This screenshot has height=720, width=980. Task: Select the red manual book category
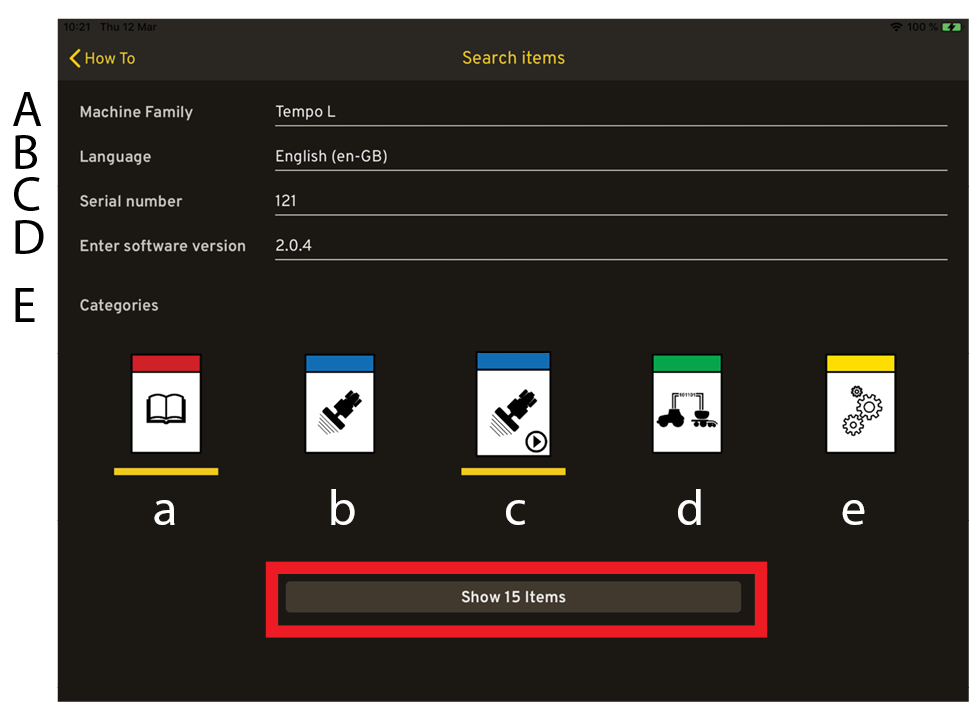pos(166,404)
